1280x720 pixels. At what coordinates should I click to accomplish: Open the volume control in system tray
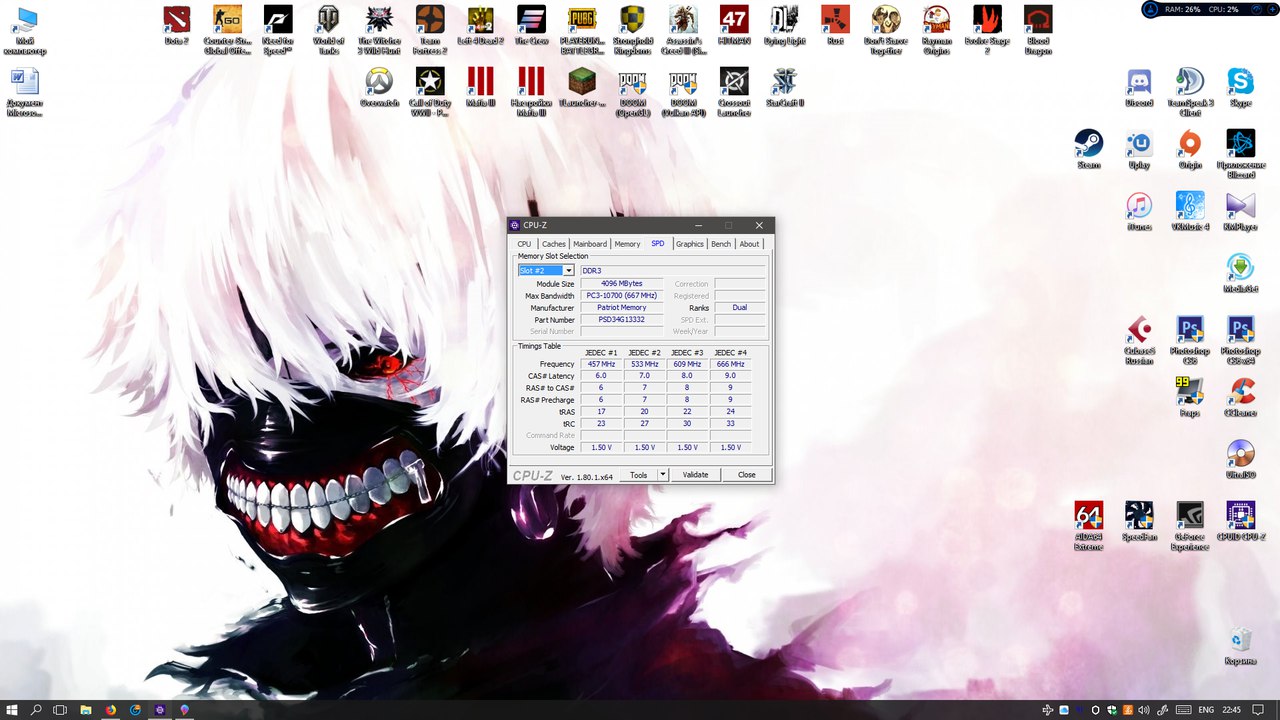(x=1143, y=710)
